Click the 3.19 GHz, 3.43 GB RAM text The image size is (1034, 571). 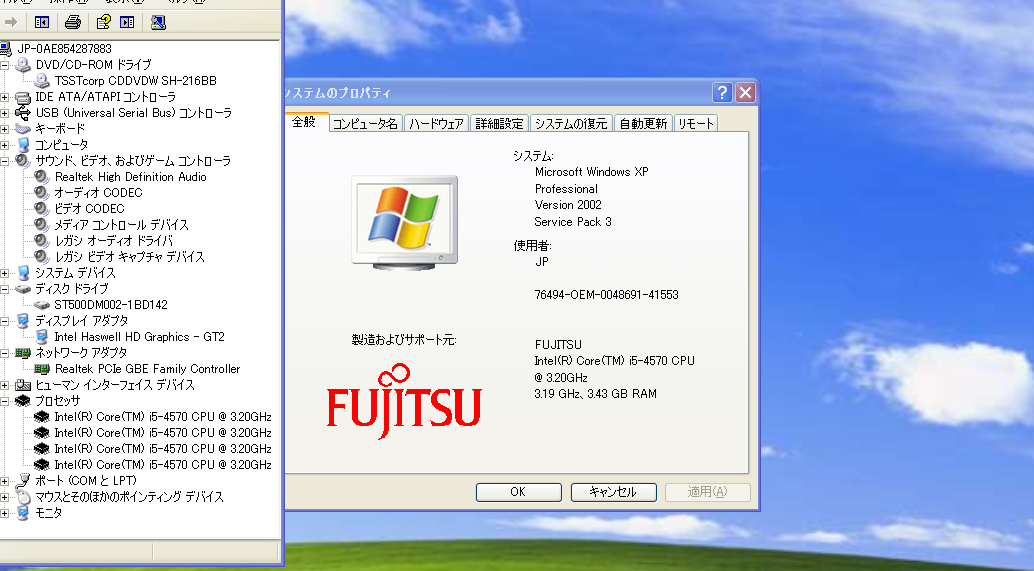pyautogui.click(x=595, y=394)
